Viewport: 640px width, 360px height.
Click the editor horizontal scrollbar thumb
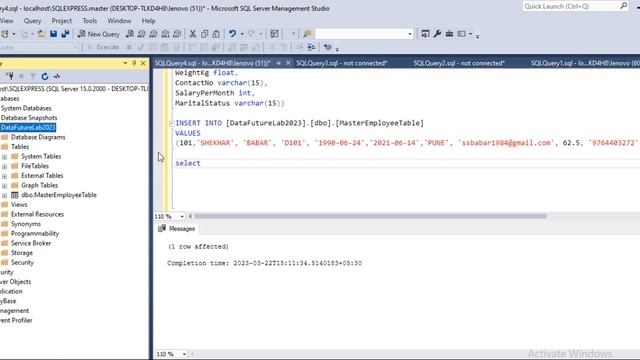coord(371,216)
